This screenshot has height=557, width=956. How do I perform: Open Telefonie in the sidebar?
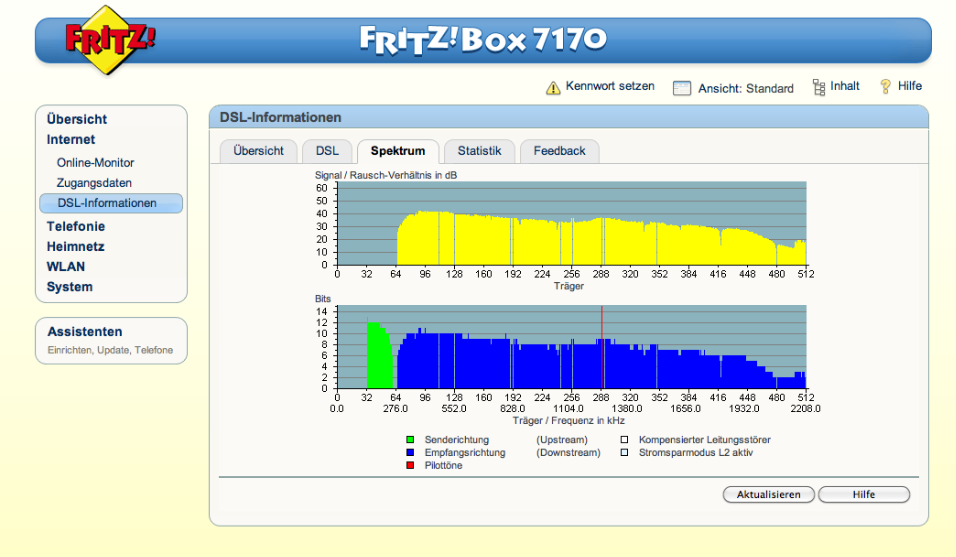pos(76,226)
